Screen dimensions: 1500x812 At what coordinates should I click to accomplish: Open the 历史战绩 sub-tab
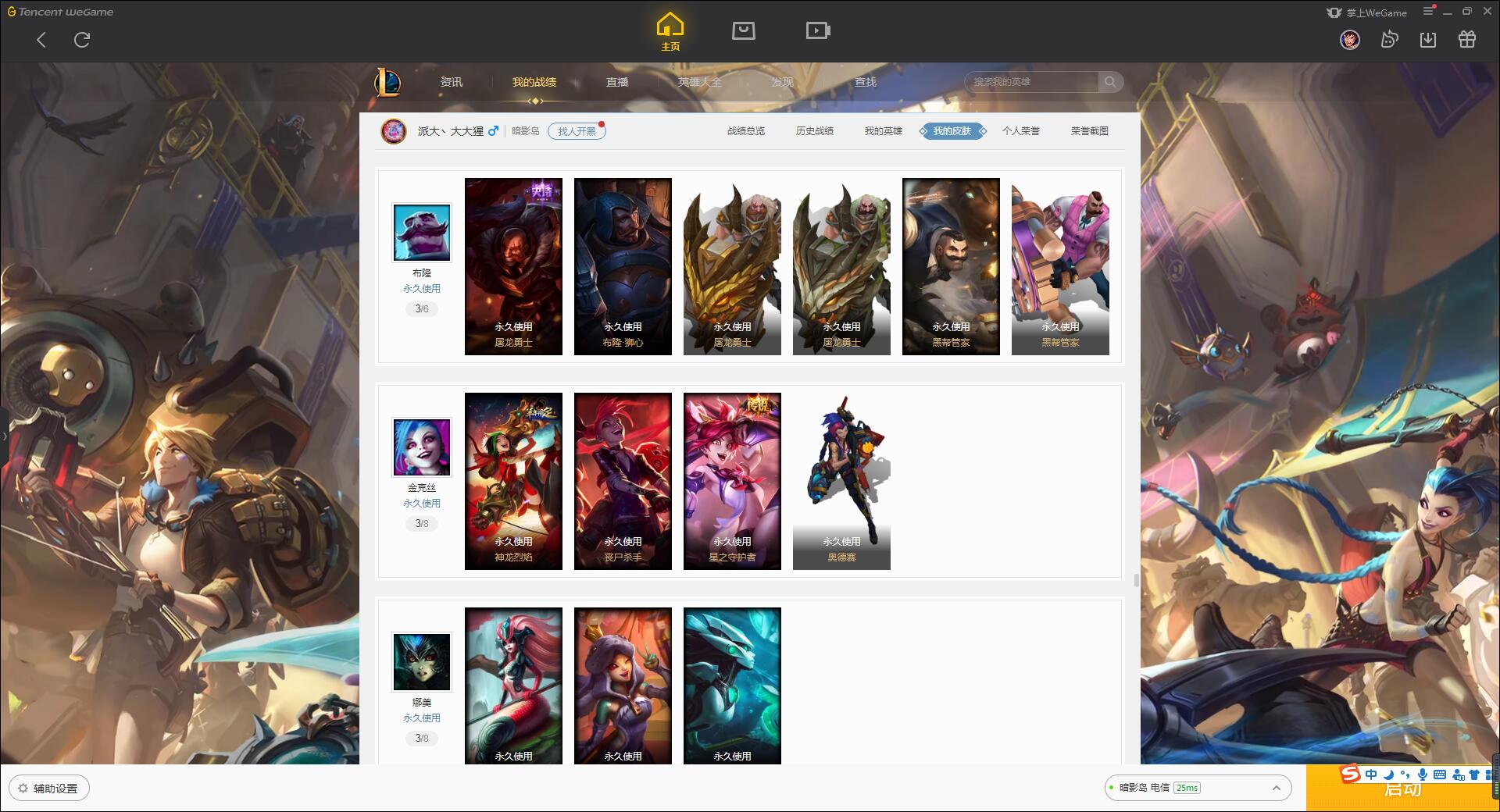(x=815, y=131)
